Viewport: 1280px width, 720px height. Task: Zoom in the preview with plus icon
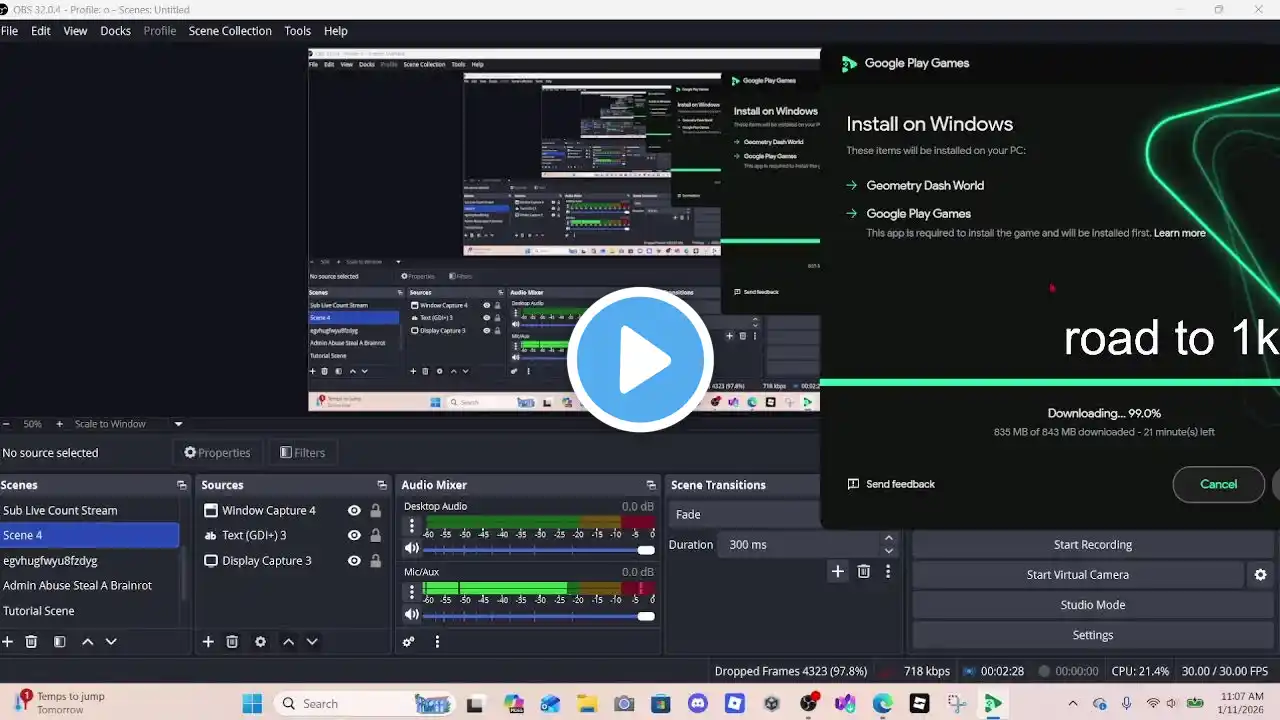pyautogui.click(x=59, y=424)
